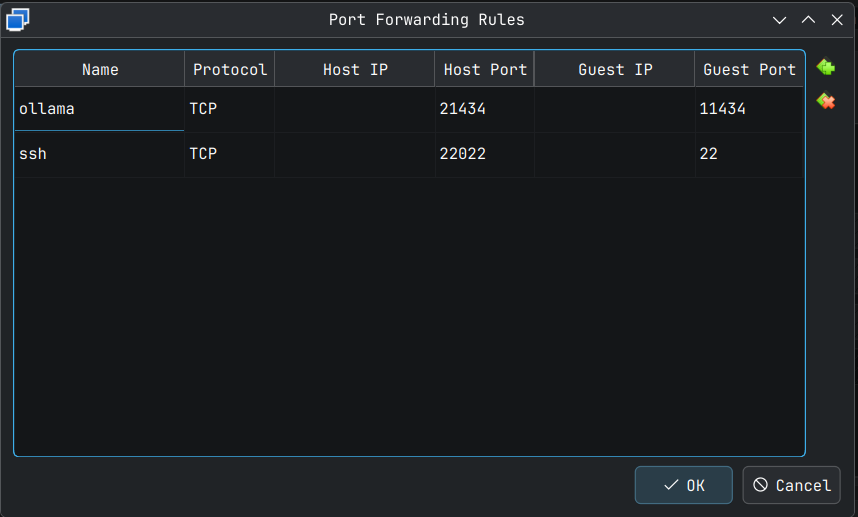The width and height of the screenshot is (858, 517).
Task: Click the empty Host IP cell for ssh
Action: pos(355,155)
